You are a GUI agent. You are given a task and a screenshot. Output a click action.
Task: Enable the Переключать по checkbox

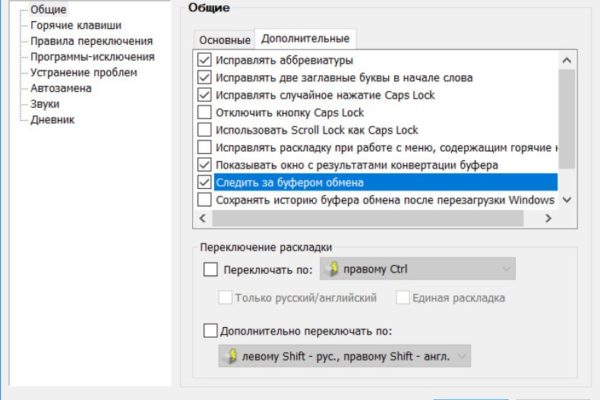pos(210,268)
